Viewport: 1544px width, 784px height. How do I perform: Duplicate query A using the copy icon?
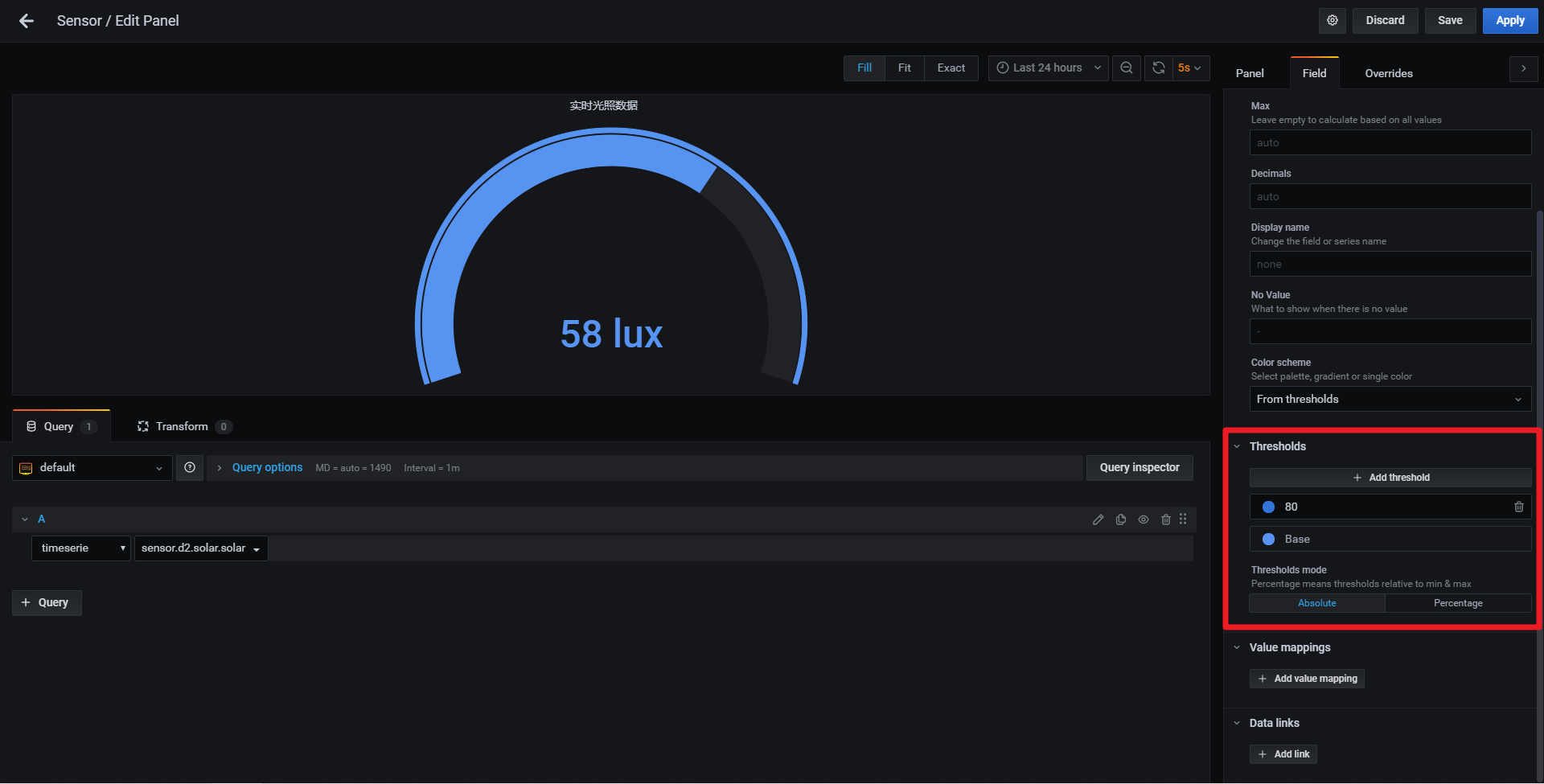[x=1121, y=519]
